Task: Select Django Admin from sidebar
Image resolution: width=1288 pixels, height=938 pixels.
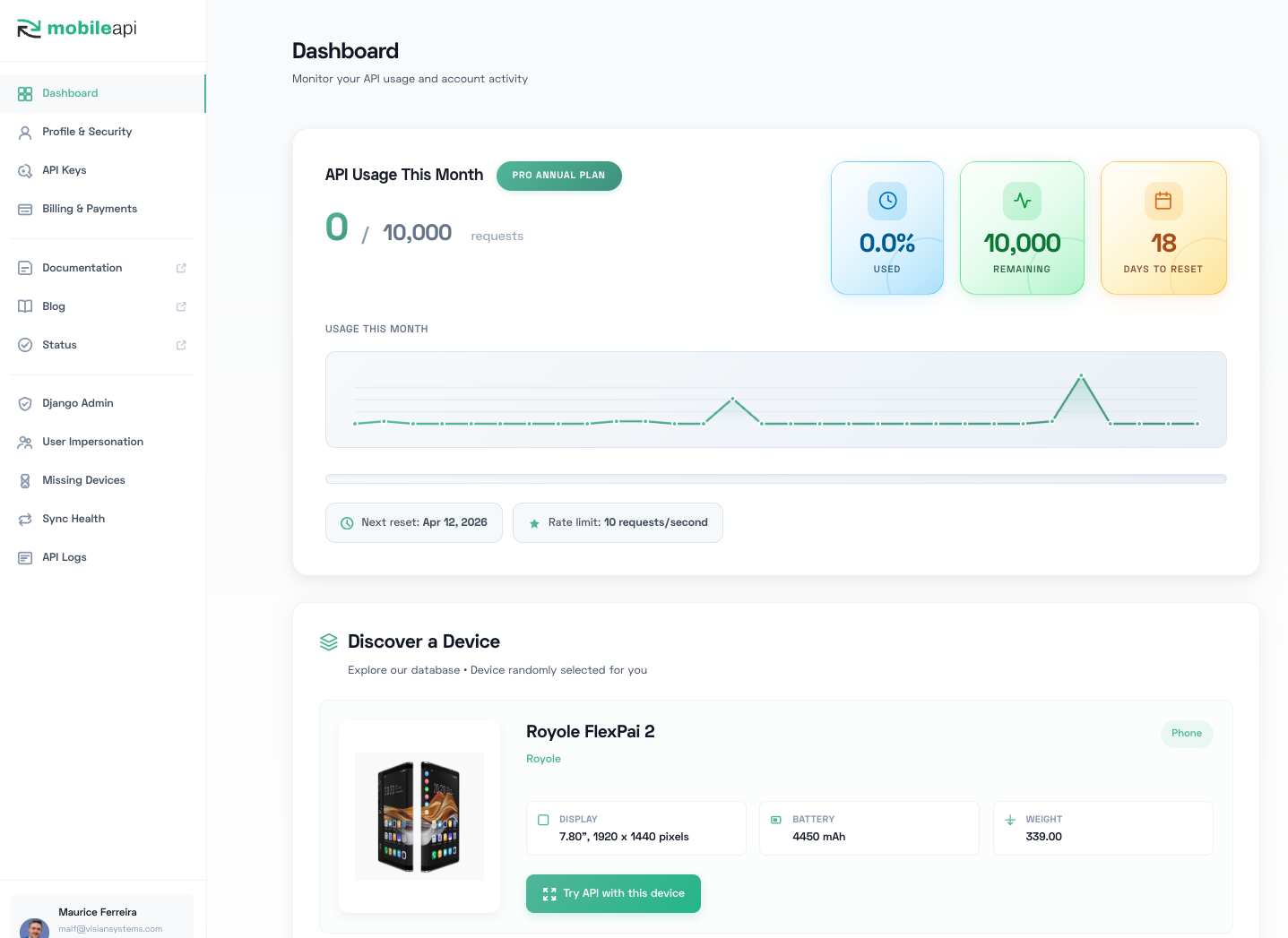Action: click(78, 403)
